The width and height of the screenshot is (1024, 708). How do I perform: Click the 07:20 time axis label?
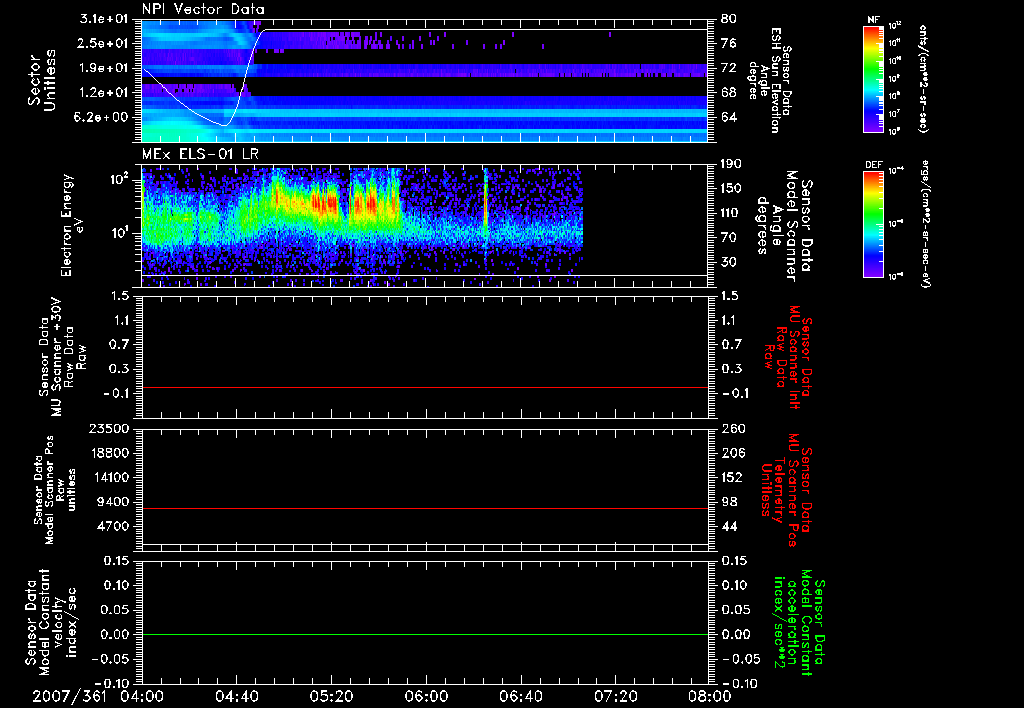tap(615, 697)
